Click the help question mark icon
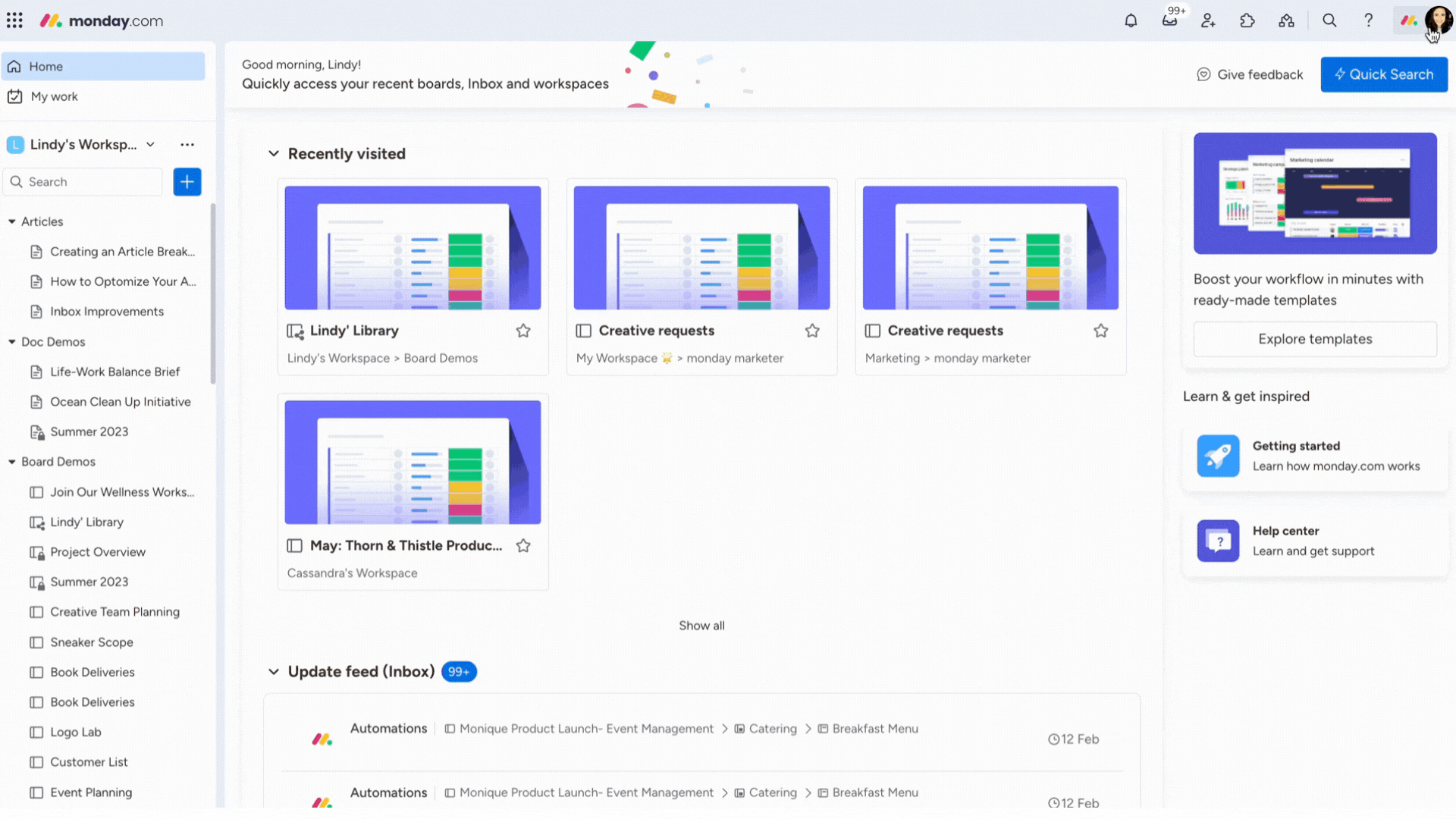Image resolution: width=1456 pixels, height=819 pixels. tap(1367, 20)
